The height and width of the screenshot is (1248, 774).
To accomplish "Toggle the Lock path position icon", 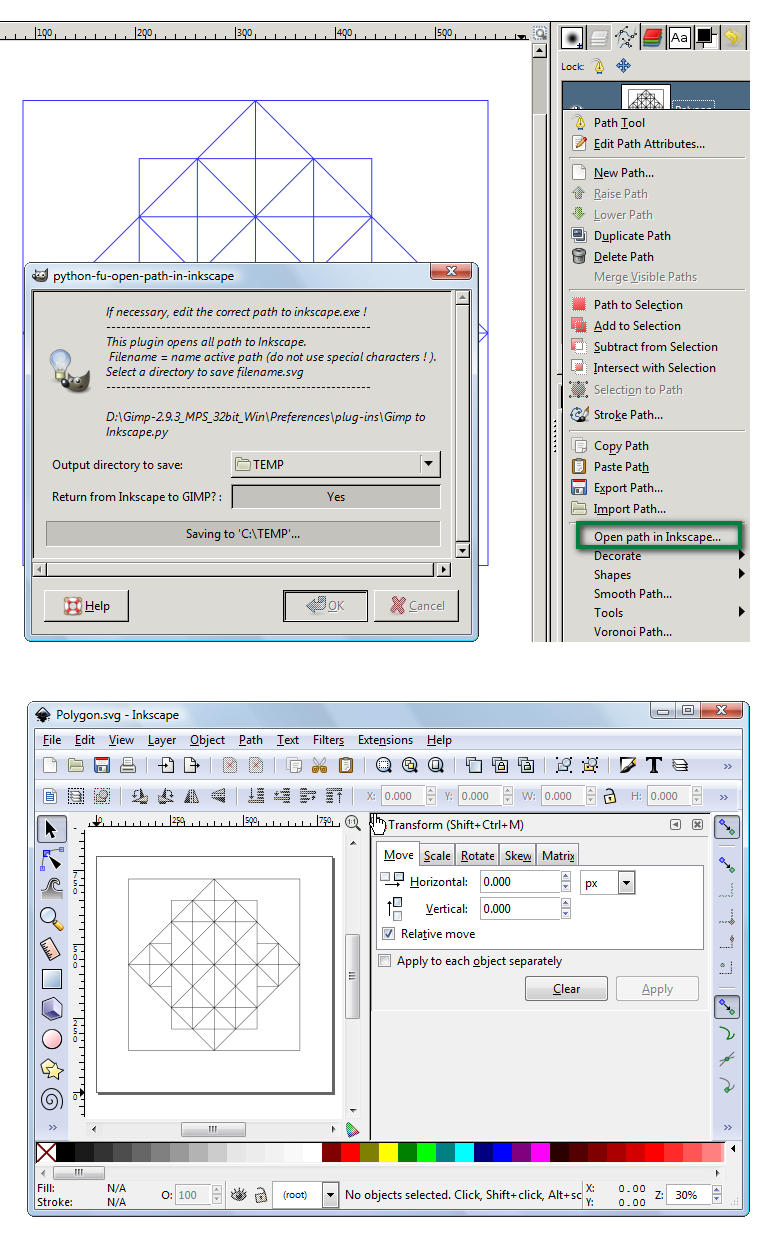I will coord(623,66).
